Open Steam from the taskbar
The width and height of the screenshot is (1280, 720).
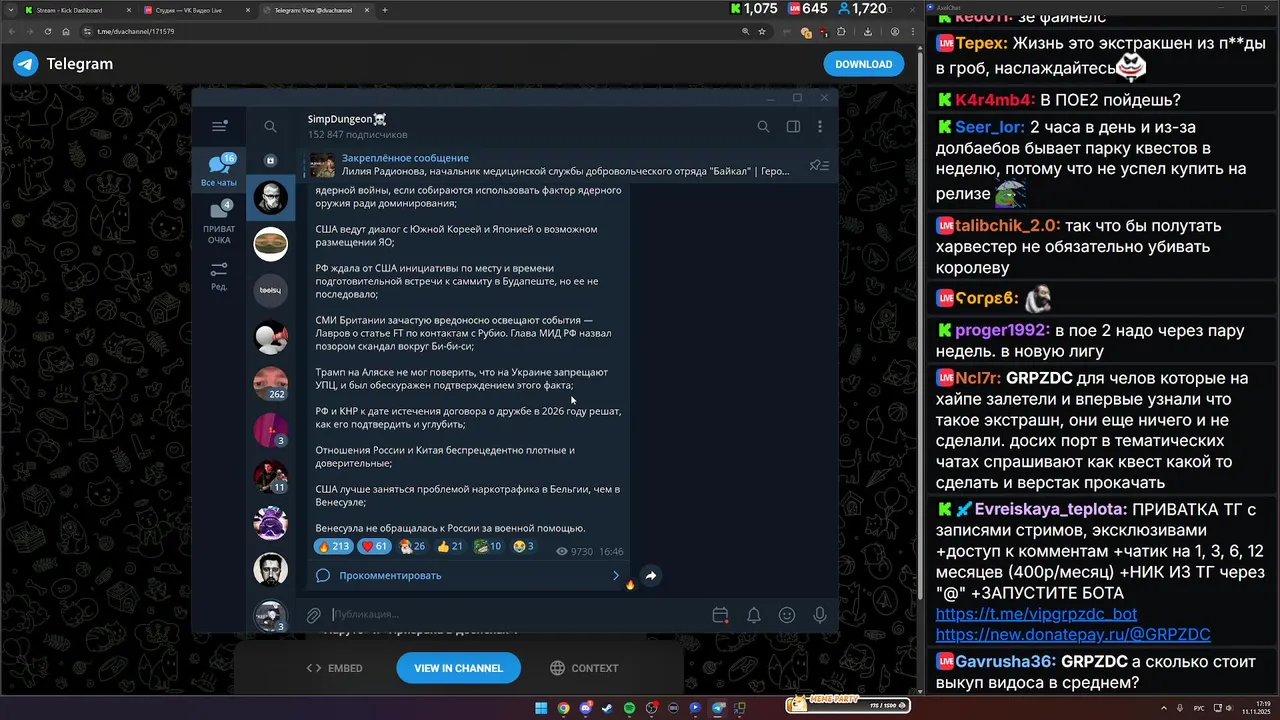[607, 708]
